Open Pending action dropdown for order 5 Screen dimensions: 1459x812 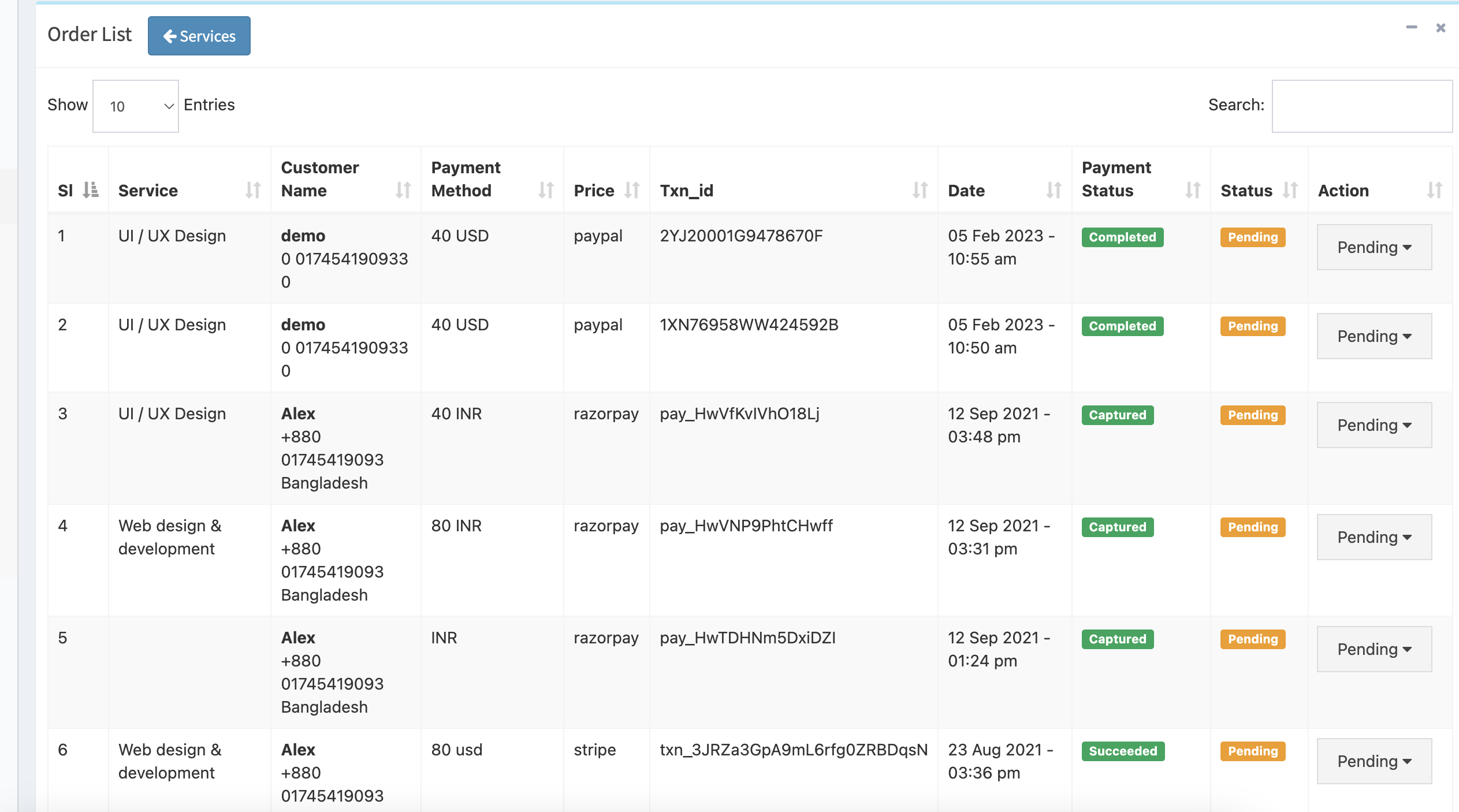tap(1374, 649)
